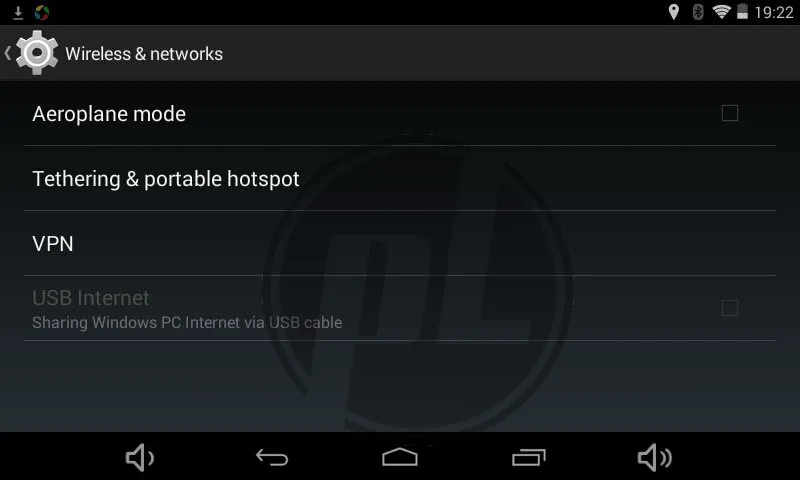Open the colorful app notification icon
The width and height of the screenshot is (800, 480).
42,12
